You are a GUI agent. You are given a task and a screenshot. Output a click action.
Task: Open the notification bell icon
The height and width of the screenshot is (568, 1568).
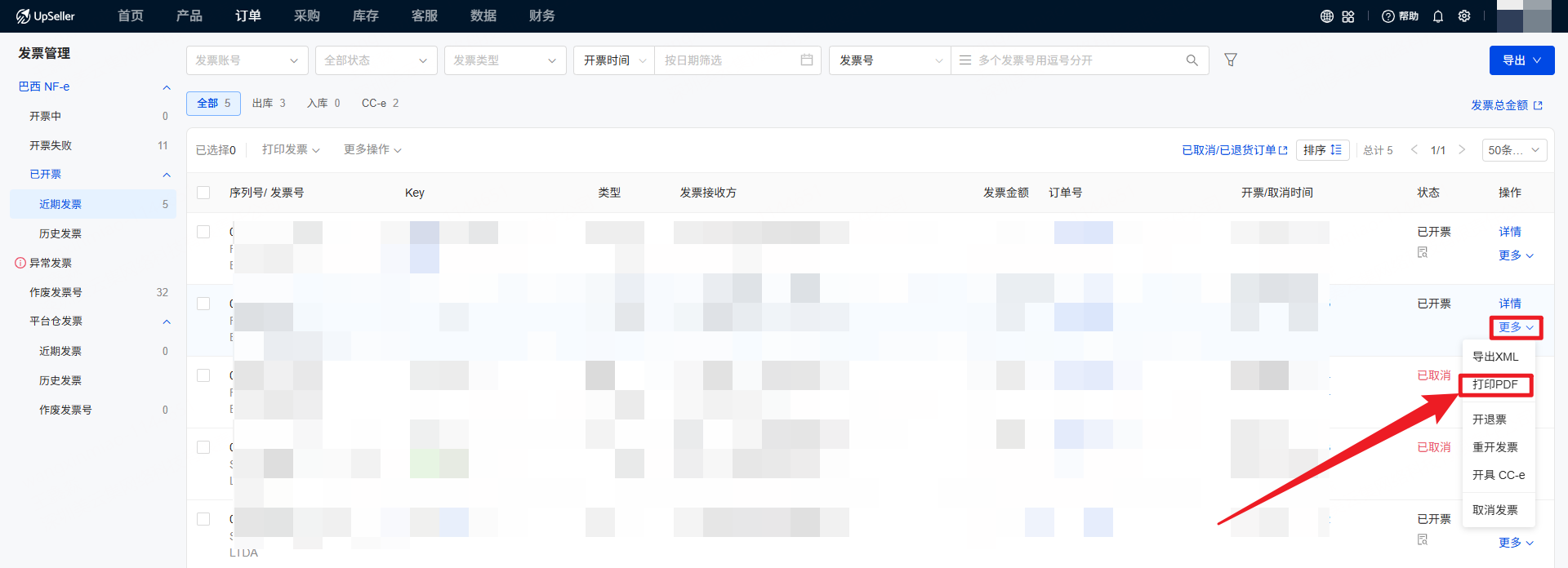(1438, 16)
